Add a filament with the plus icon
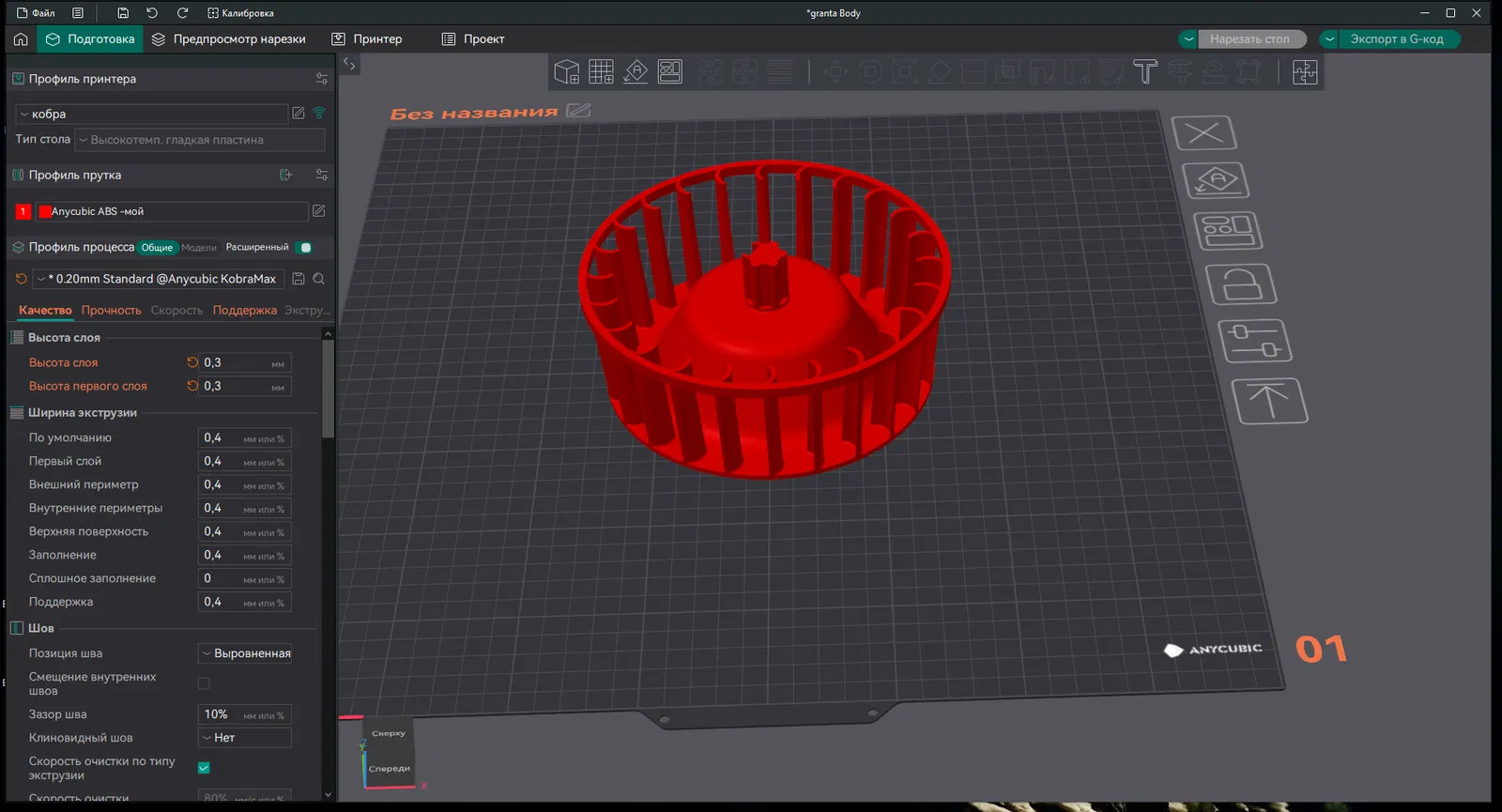 tap(286, 175)
